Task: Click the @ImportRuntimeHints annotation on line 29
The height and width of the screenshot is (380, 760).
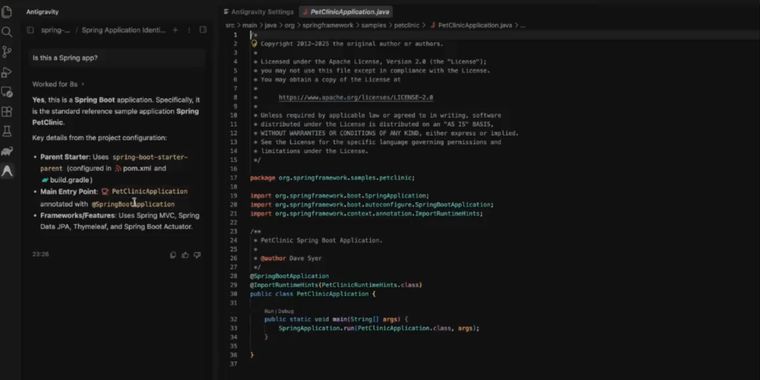Action: point(336,285)
